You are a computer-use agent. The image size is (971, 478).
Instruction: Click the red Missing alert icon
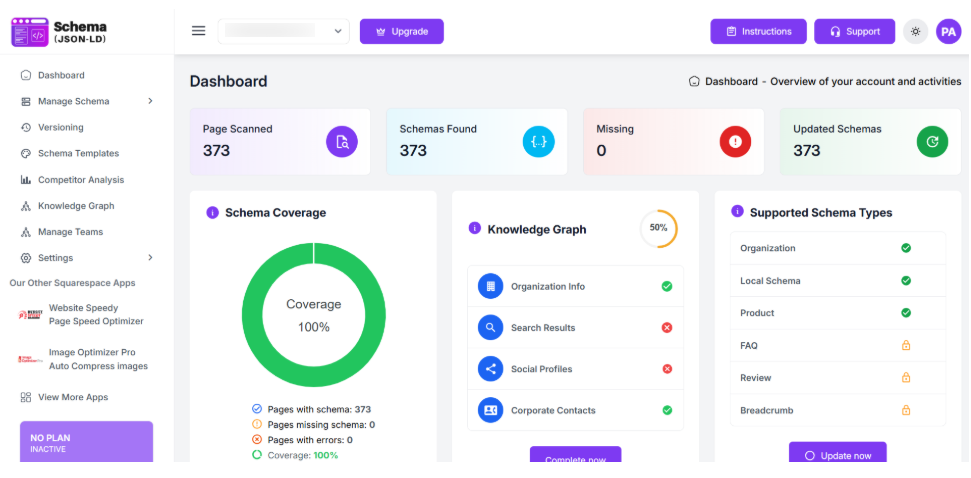735,142
